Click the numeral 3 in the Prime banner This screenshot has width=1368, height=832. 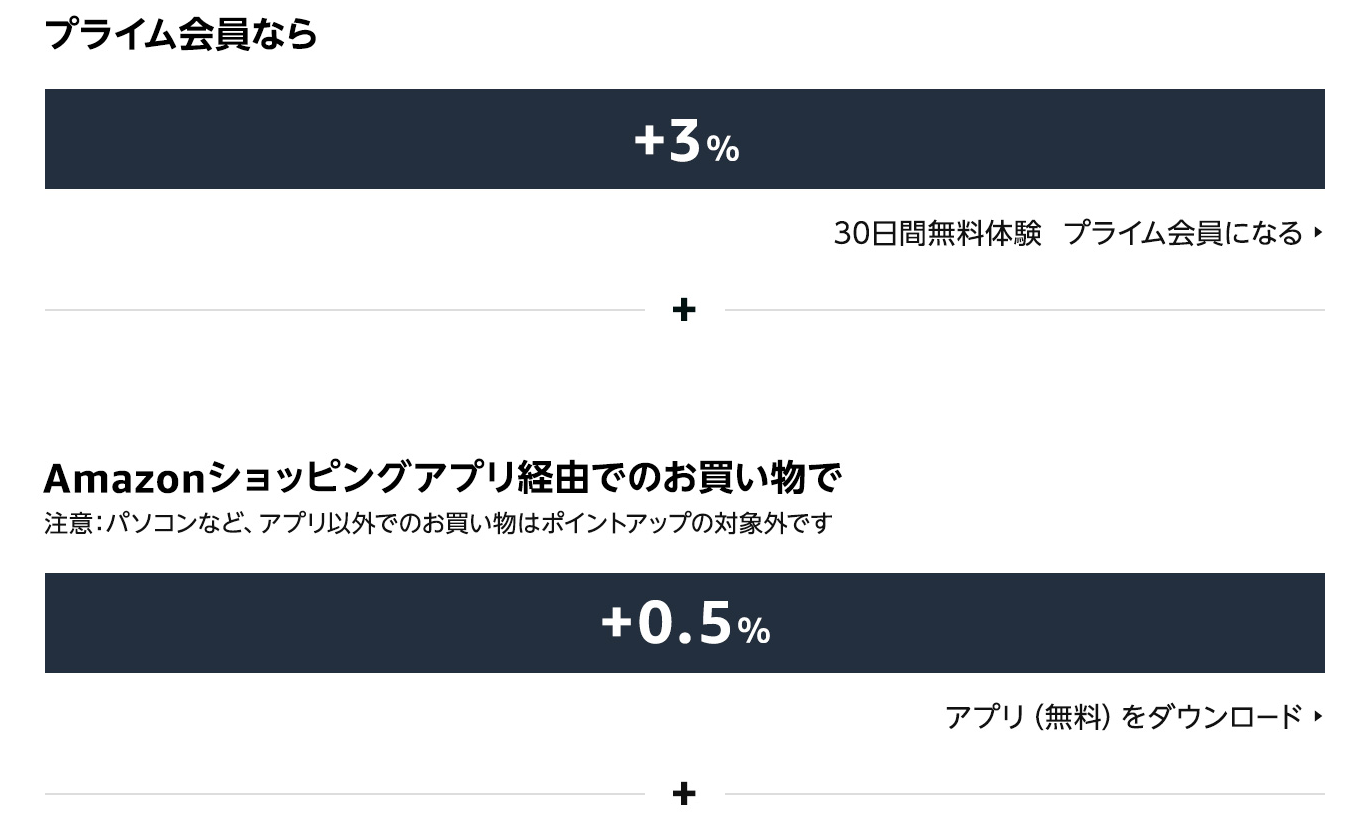coord(684,141)
